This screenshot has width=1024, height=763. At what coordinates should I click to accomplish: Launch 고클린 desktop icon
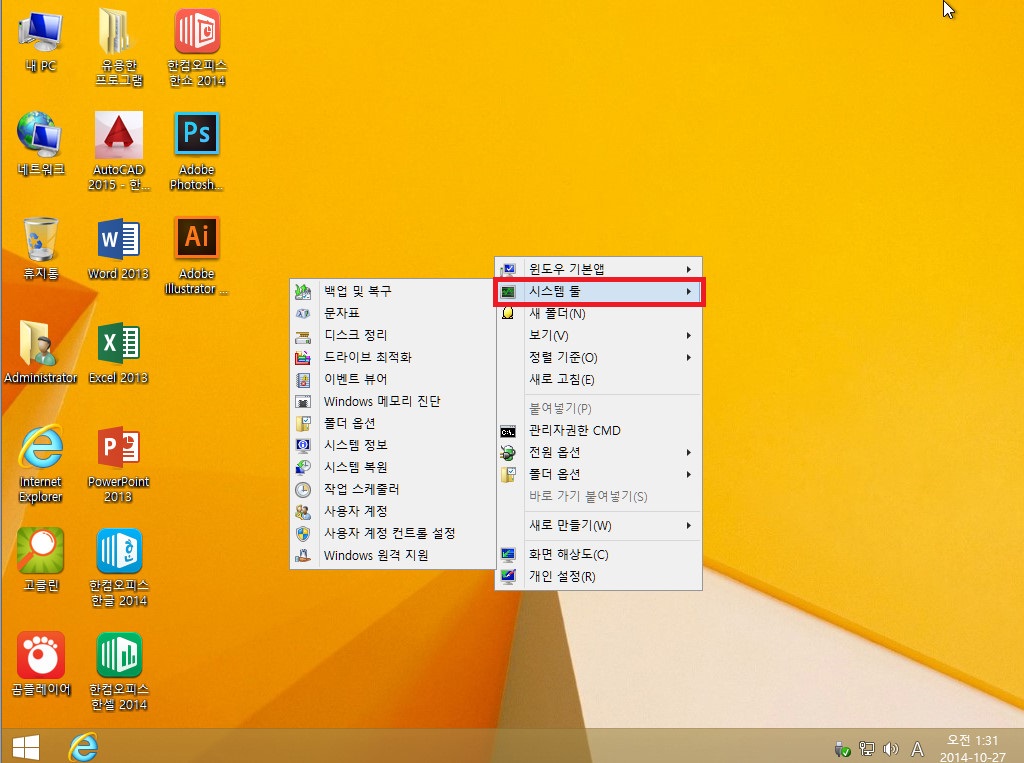(x=40, y=559)
